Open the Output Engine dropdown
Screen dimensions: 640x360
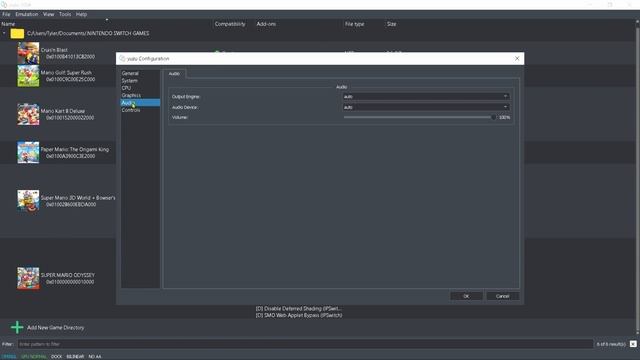coord(426,97)
